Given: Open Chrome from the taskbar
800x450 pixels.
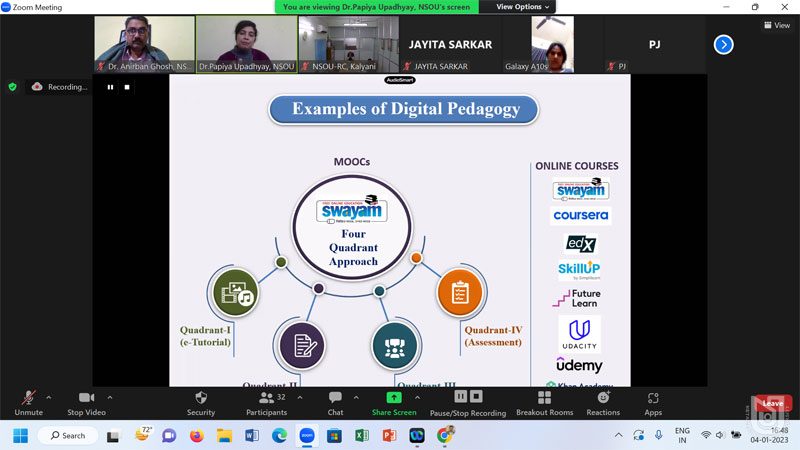Looking at the screenshot, I should click(444, 436).
